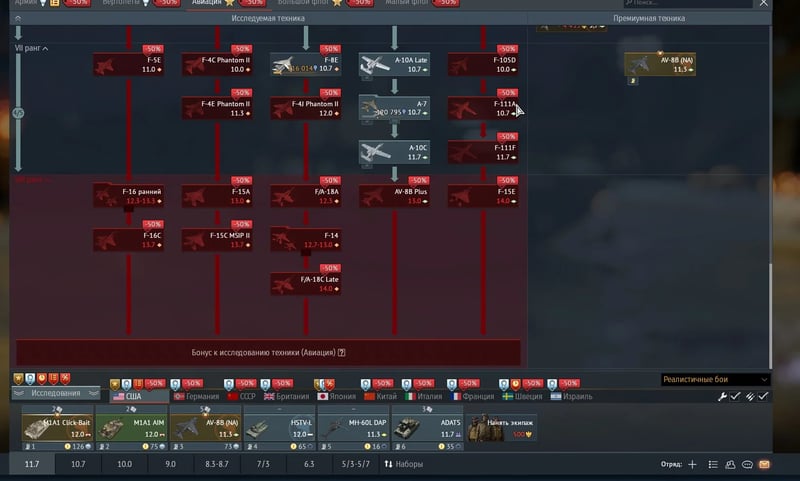Select the F-15E aircraft tile
The height and width of the screenshot is (481, 800).
click(x=483, y=196)
